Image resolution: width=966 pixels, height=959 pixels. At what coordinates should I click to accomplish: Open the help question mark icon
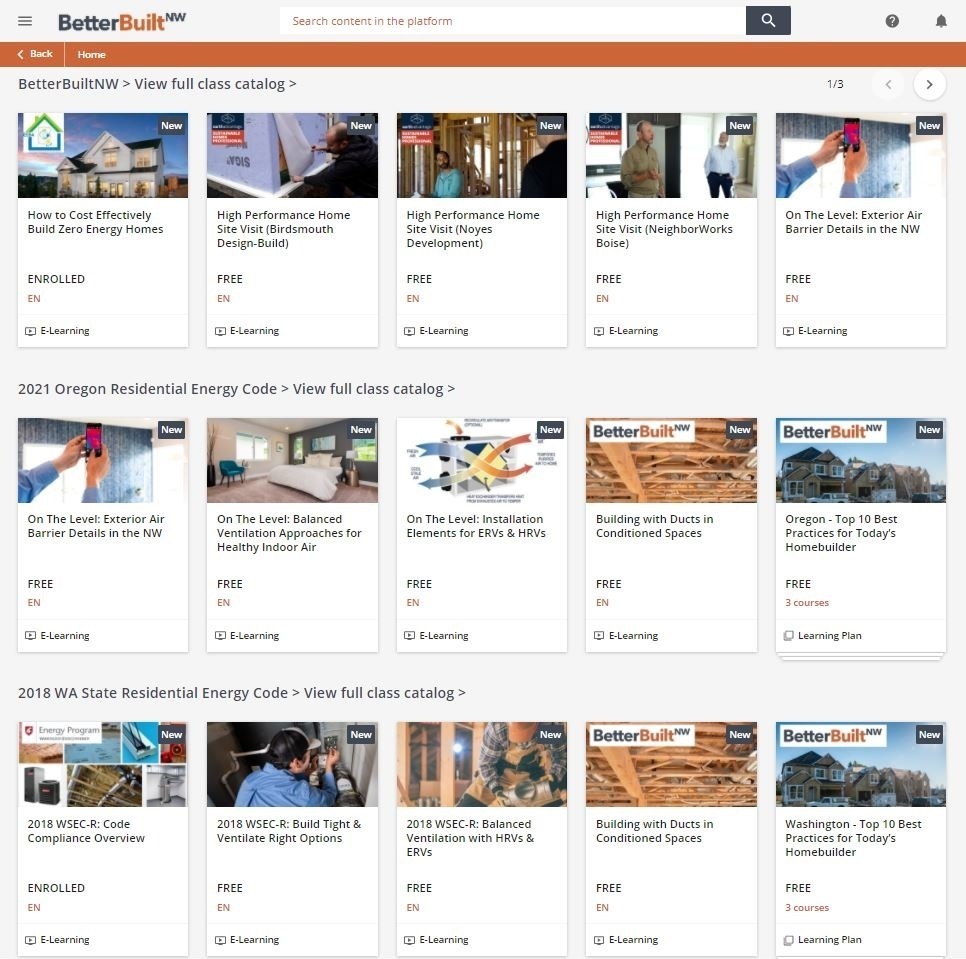coord(891,21)
